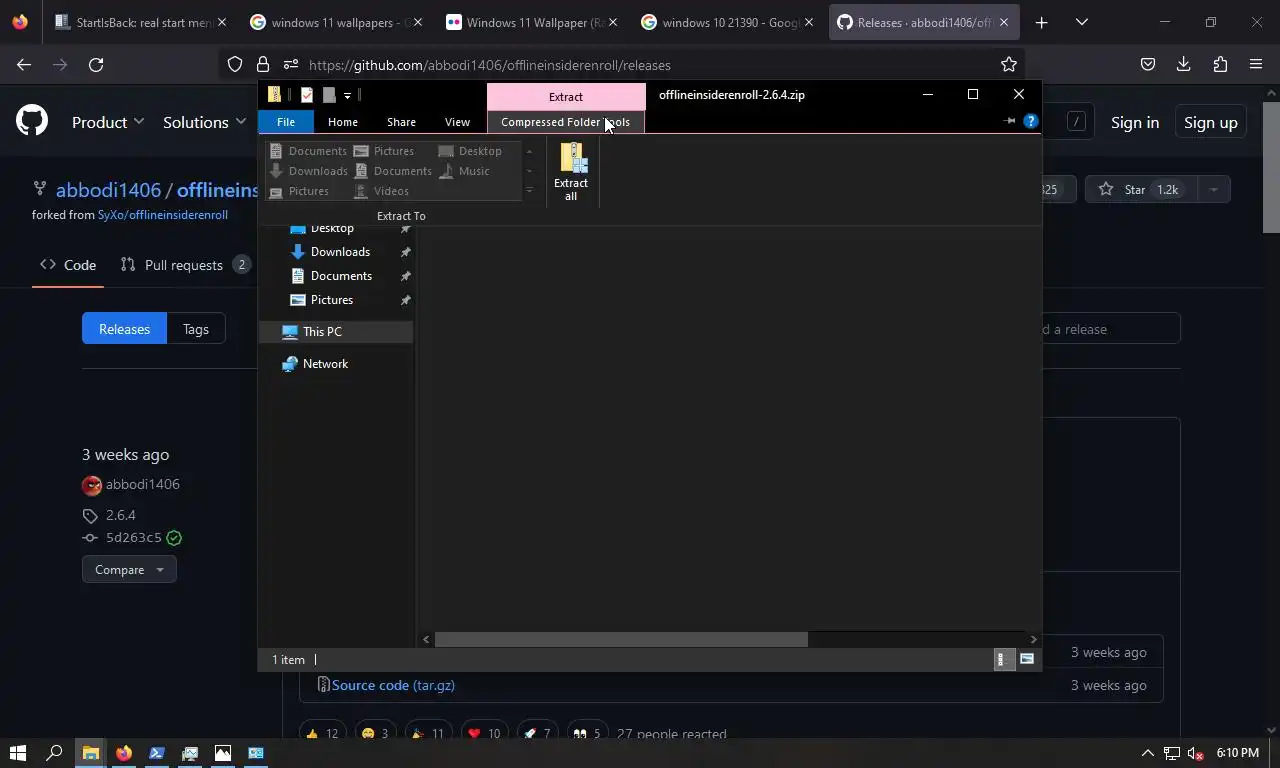Click the right arrow of Explorer's horizontal scrollbar
The height and width of the screenshot is (768, 1280).
[1033, 639]
